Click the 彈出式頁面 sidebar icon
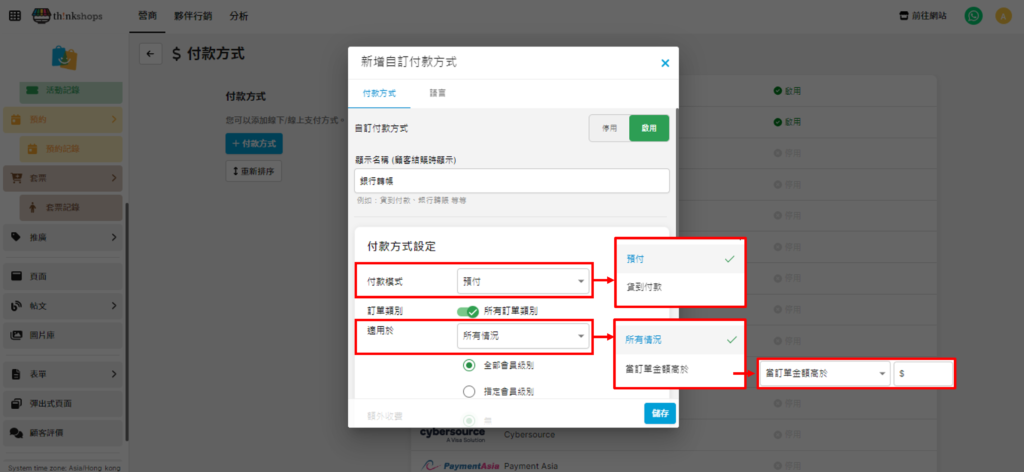1024x472 pixels. [x=17, y=403]
